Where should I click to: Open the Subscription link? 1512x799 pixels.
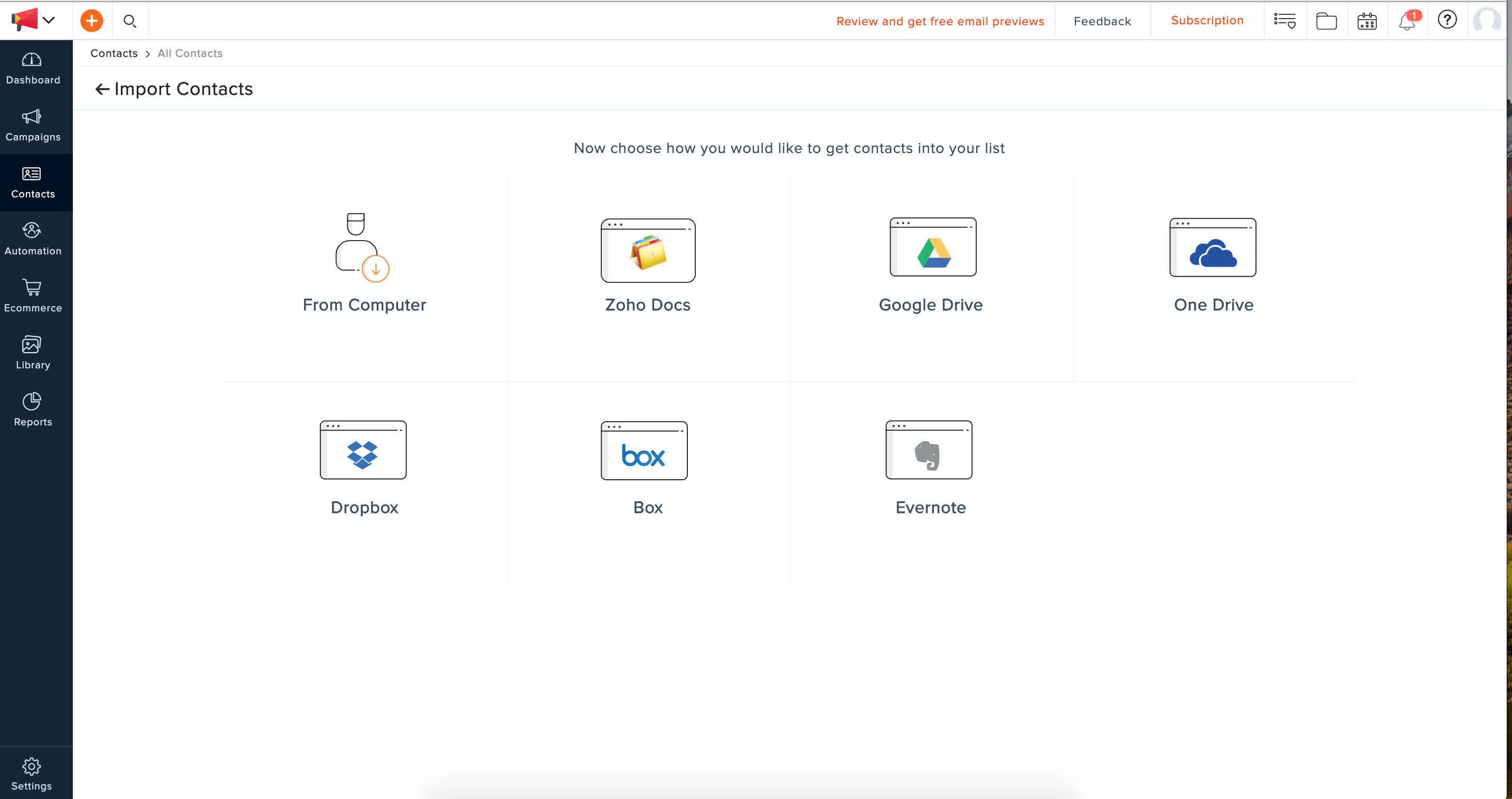(1207, 21)
